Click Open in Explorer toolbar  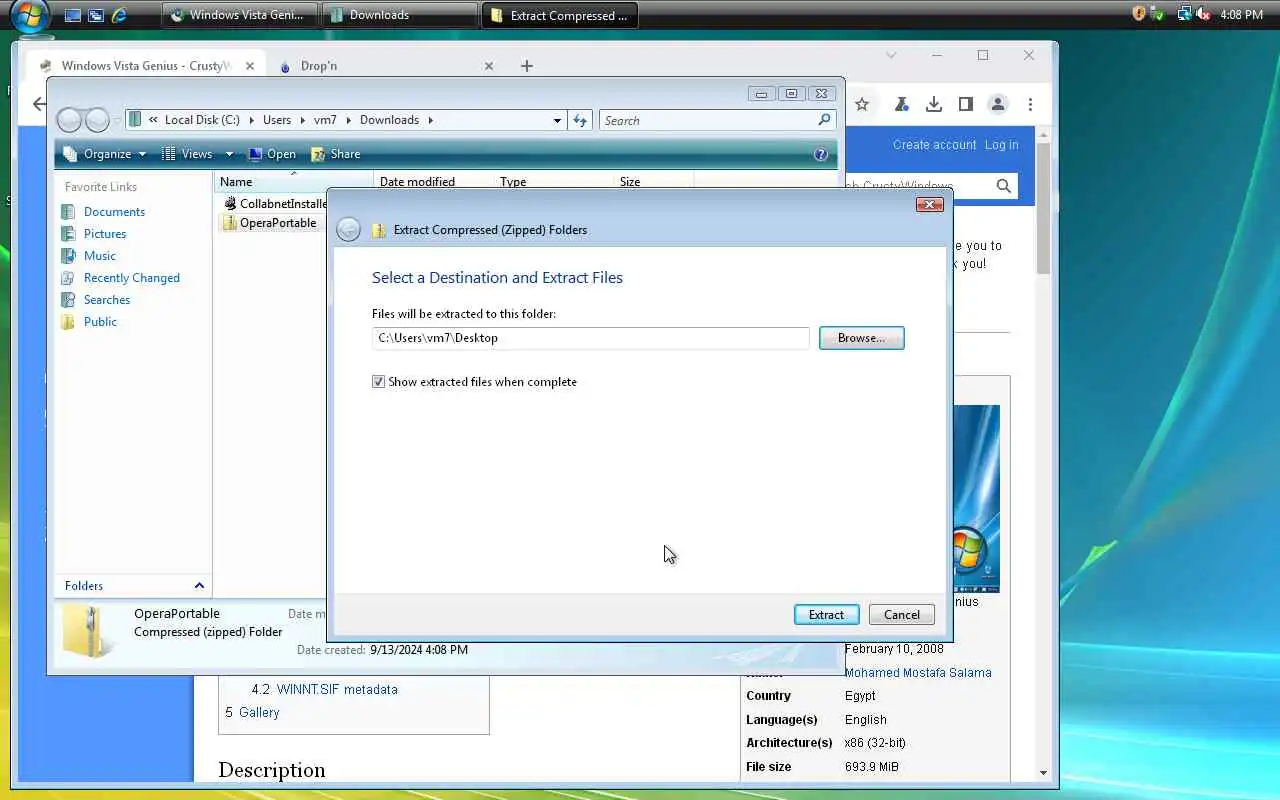point(272,154)
